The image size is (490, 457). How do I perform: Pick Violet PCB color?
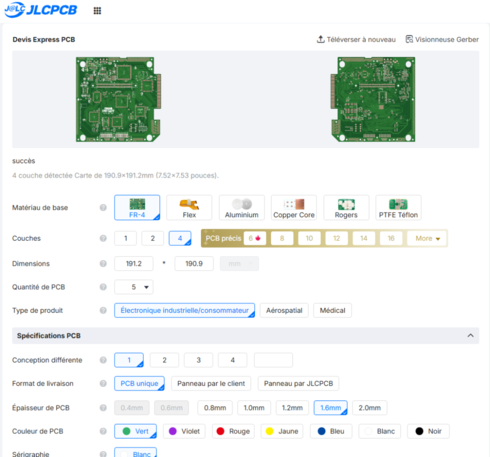(184, 431)
